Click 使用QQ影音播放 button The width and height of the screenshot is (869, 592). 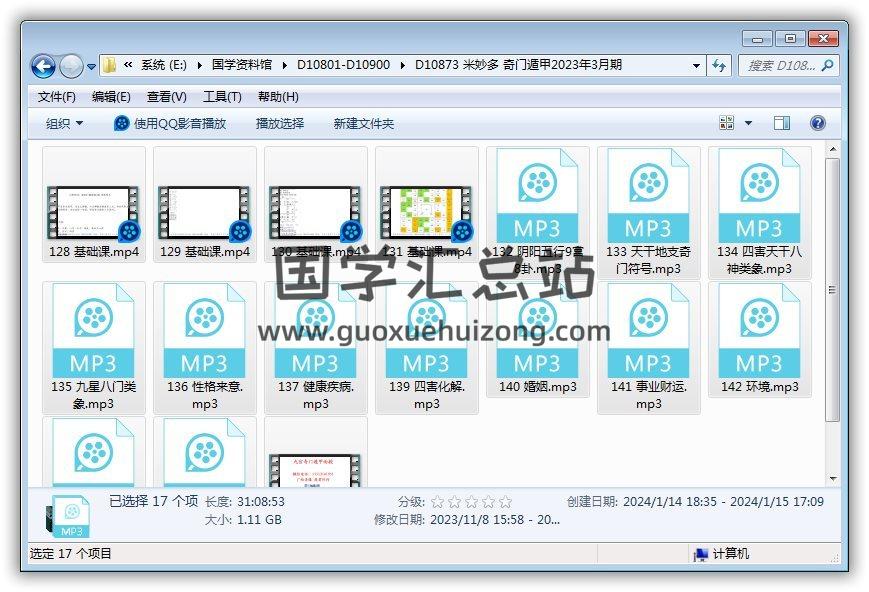170,124
